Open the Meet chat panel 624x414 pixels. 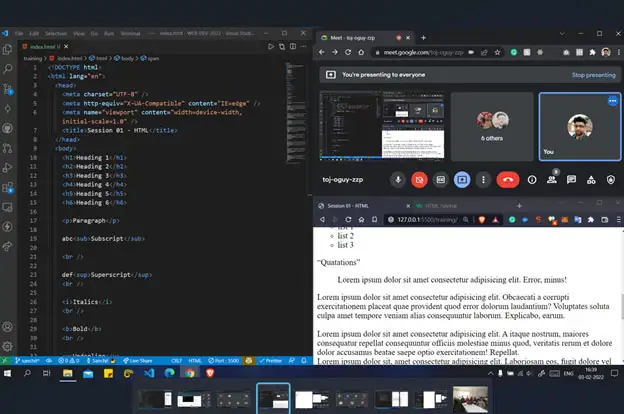point(571,180)
